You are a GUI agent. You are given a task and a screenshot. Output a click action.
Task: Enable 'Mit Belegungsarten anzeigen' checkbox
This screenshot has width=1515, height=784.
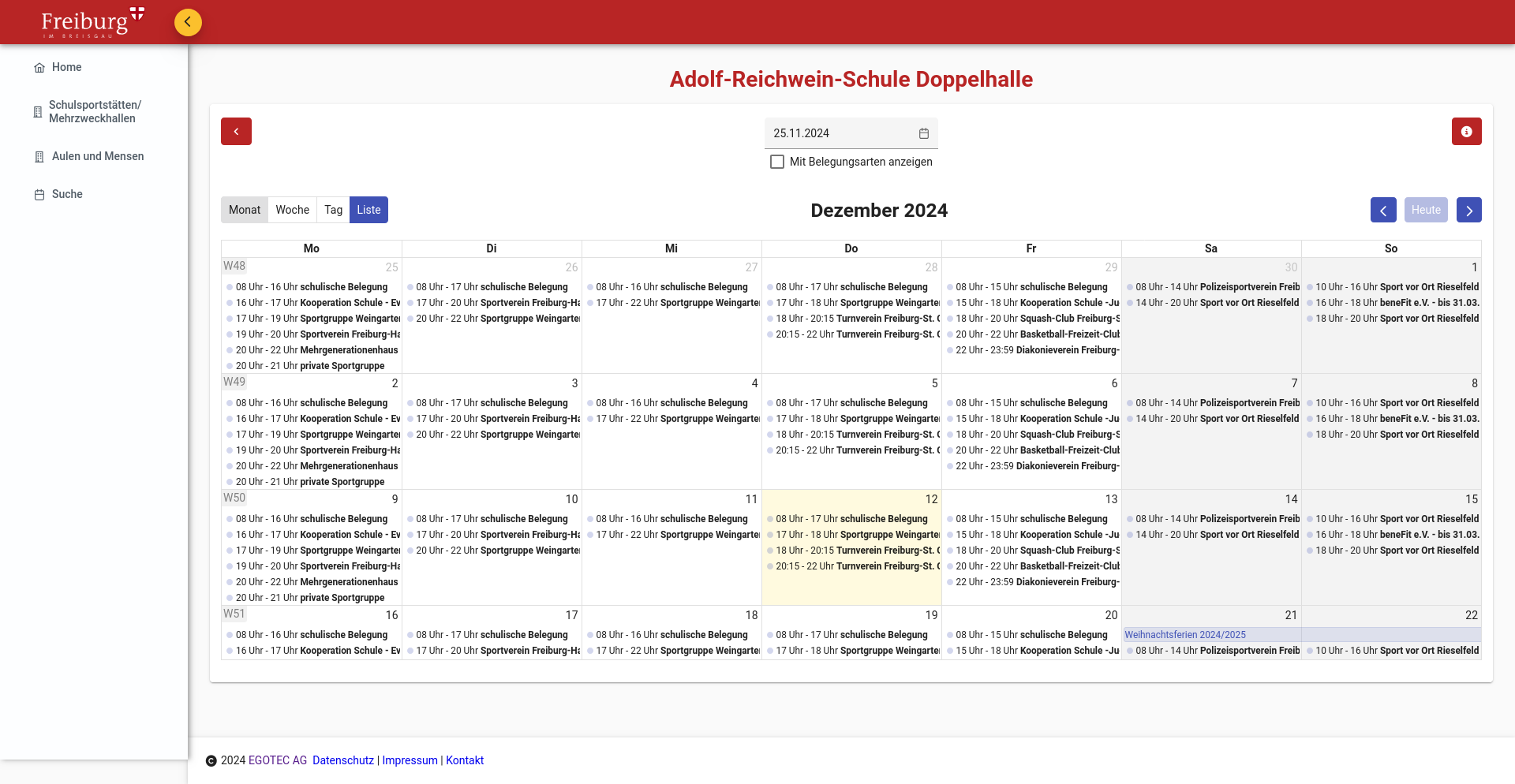point(777,162)
